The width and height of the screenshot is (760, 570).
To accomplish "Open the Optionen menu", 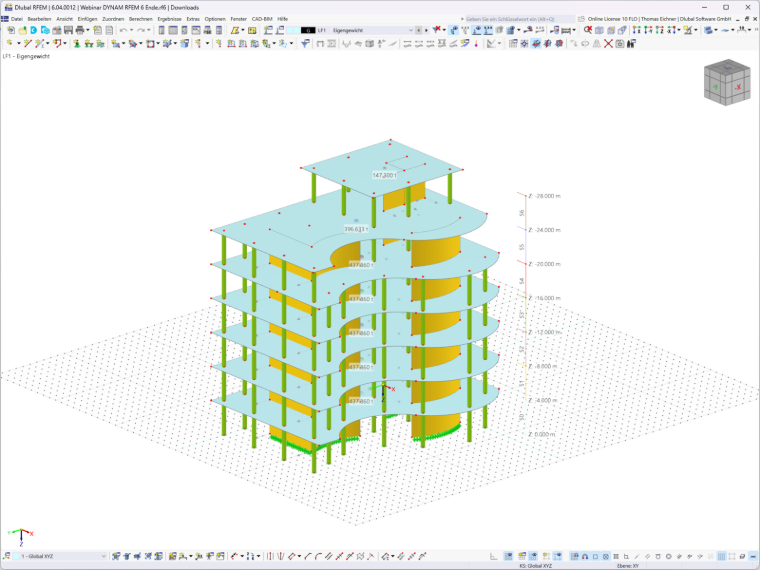I will coord(215,19).
